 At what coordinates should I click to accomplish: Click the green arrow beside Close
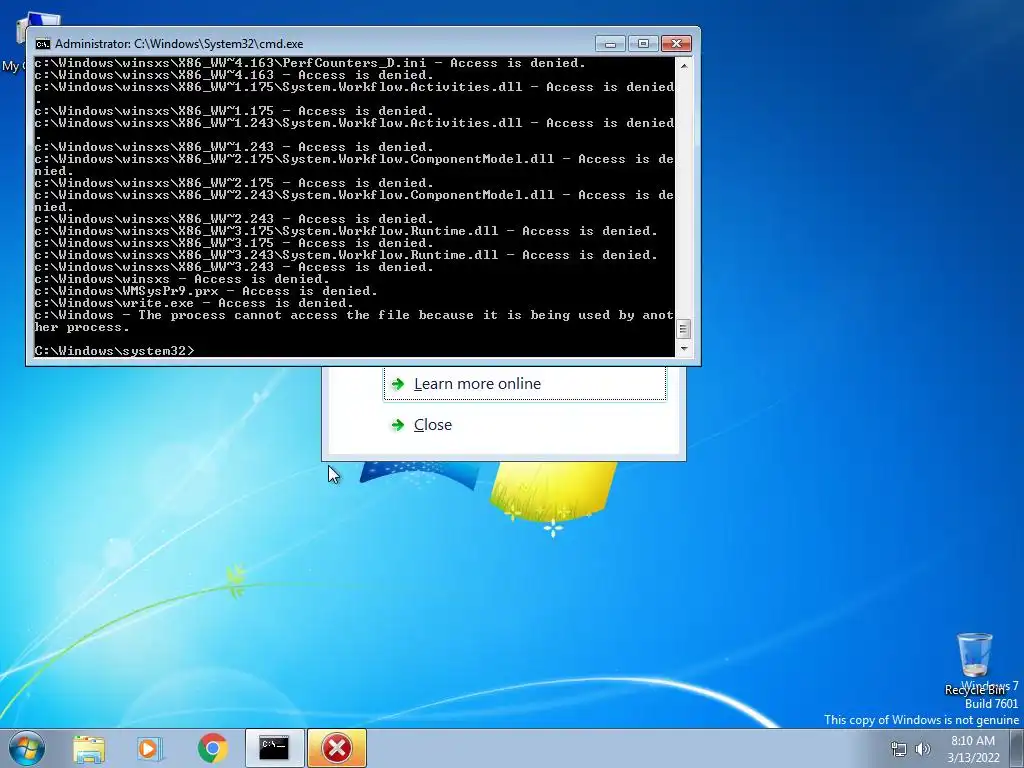pos(398,425)
